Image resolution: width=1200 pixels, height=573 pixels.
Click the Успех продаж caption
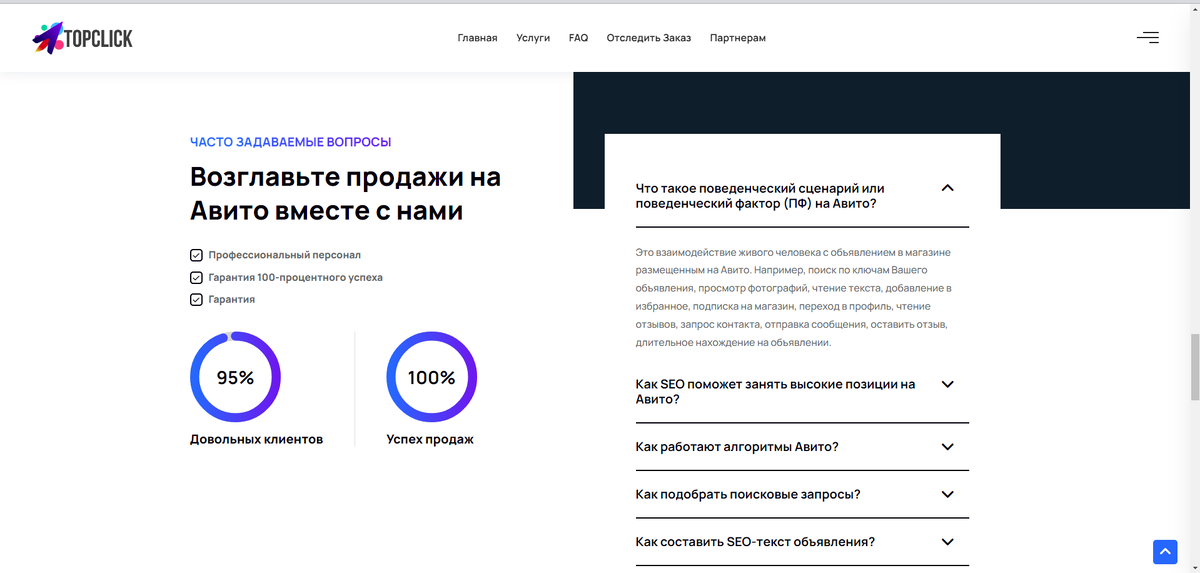430,439
